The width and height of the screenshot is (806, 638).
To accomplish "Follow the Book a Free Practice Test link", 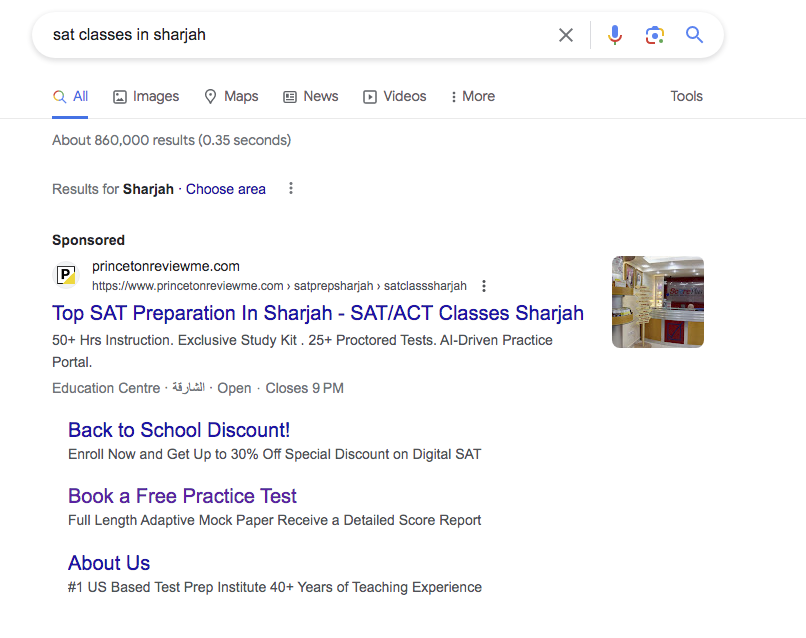I will [x=182, y=496].
